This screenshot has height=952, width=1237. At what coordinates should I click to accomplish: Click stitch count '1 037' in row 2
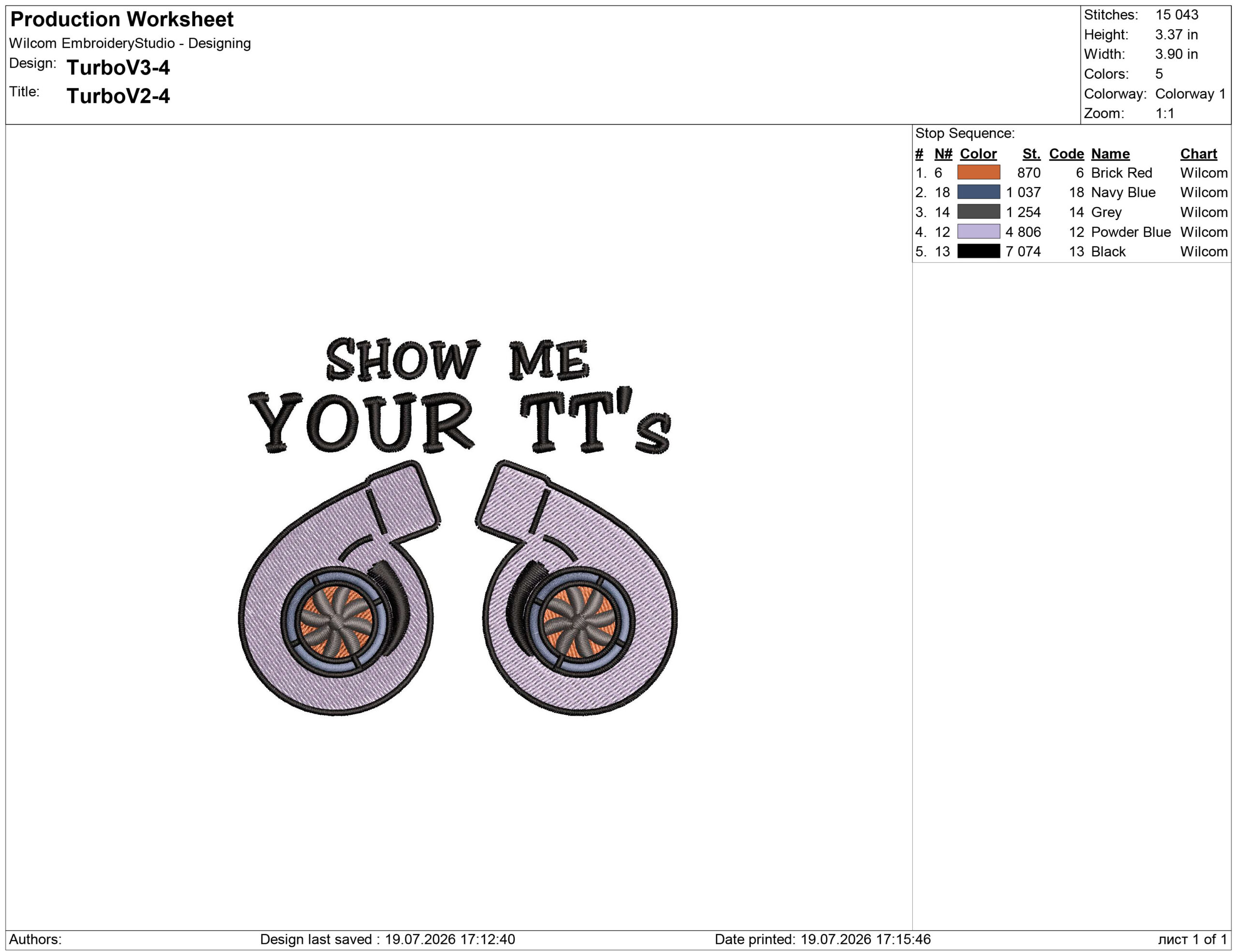coord(1023,192)
